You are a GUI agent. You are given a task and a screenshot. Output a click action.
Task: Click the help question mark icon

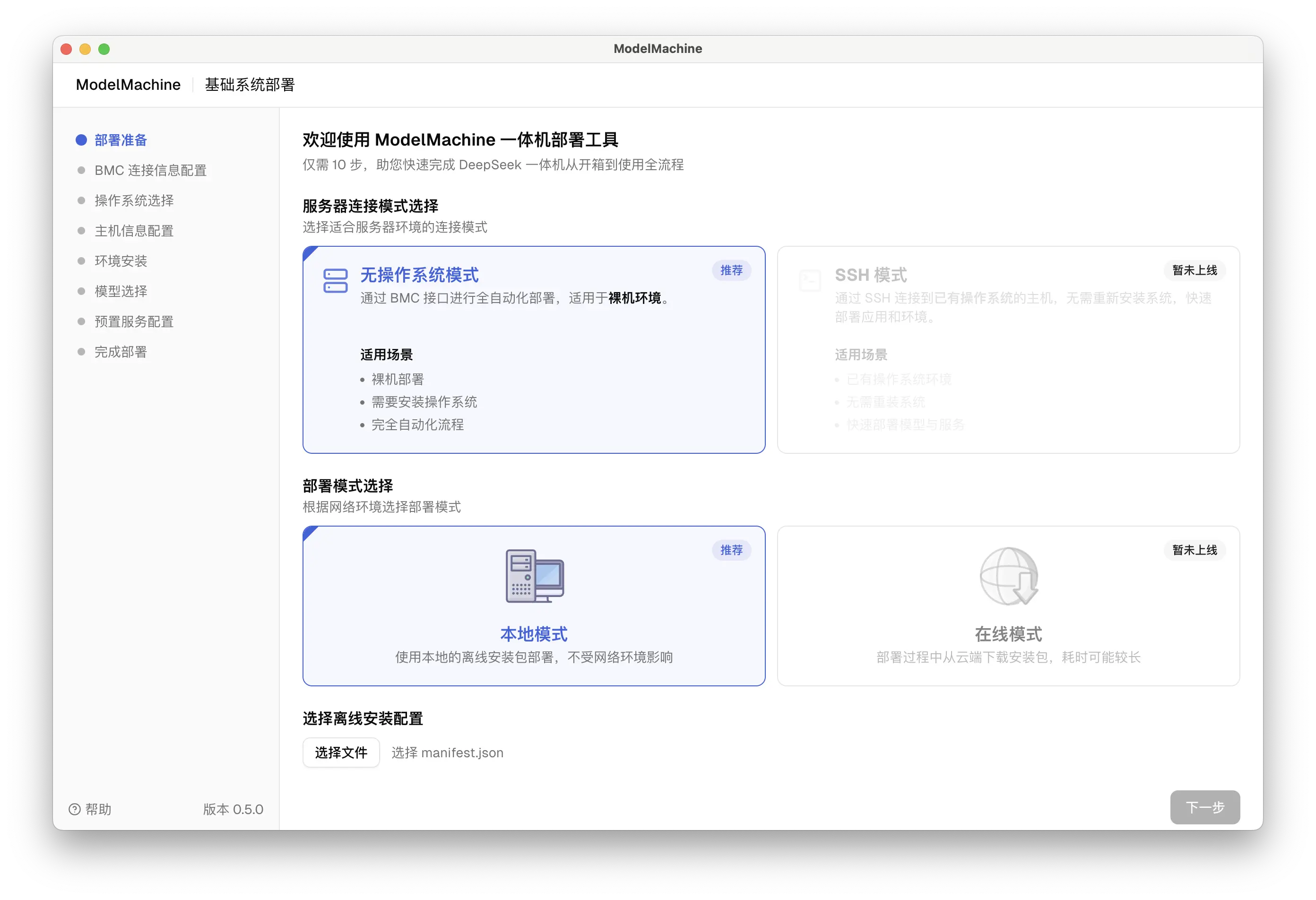(75, 809)
